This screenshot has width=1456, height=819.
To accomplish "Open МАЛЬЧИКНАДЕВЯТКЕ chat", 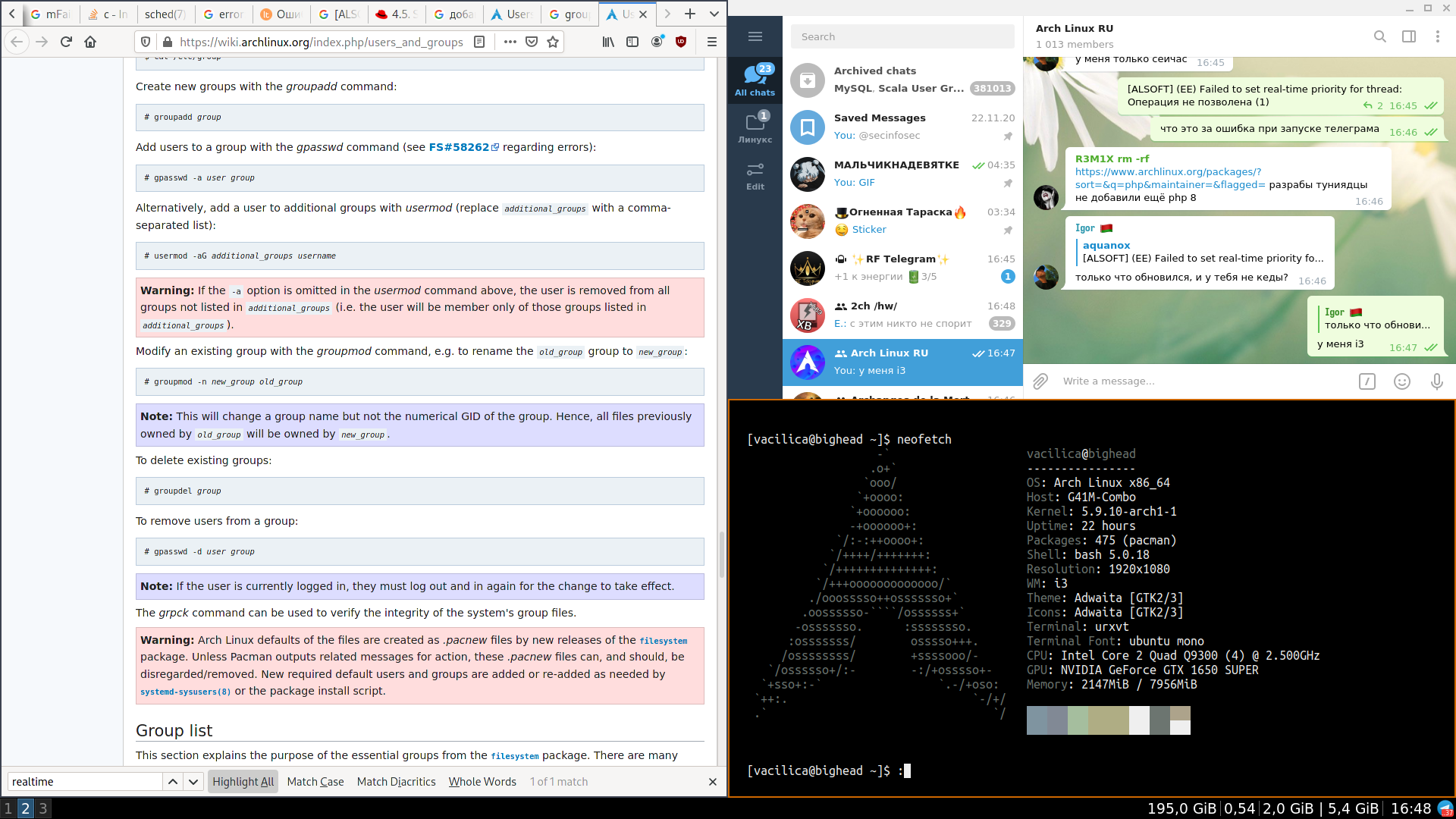I will 902,174.
